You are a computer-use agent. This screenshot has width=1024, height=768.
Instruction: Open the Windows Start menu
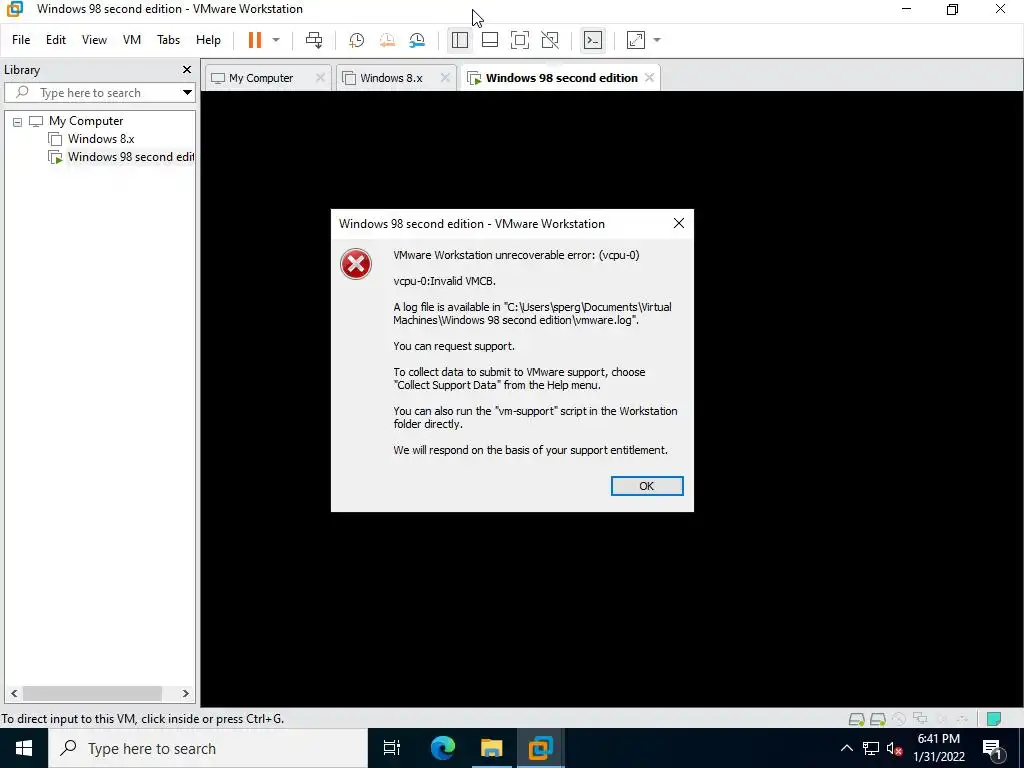click(x=24, y=748)
